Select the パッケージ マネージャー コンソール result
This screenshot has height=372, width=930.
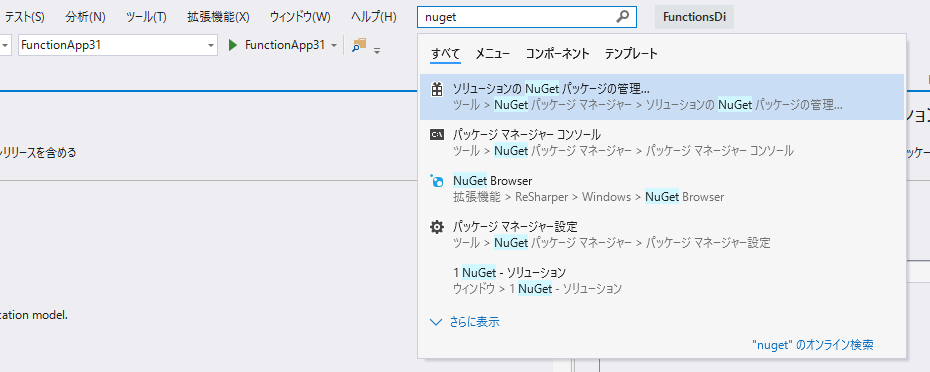[x=662, y=142]
